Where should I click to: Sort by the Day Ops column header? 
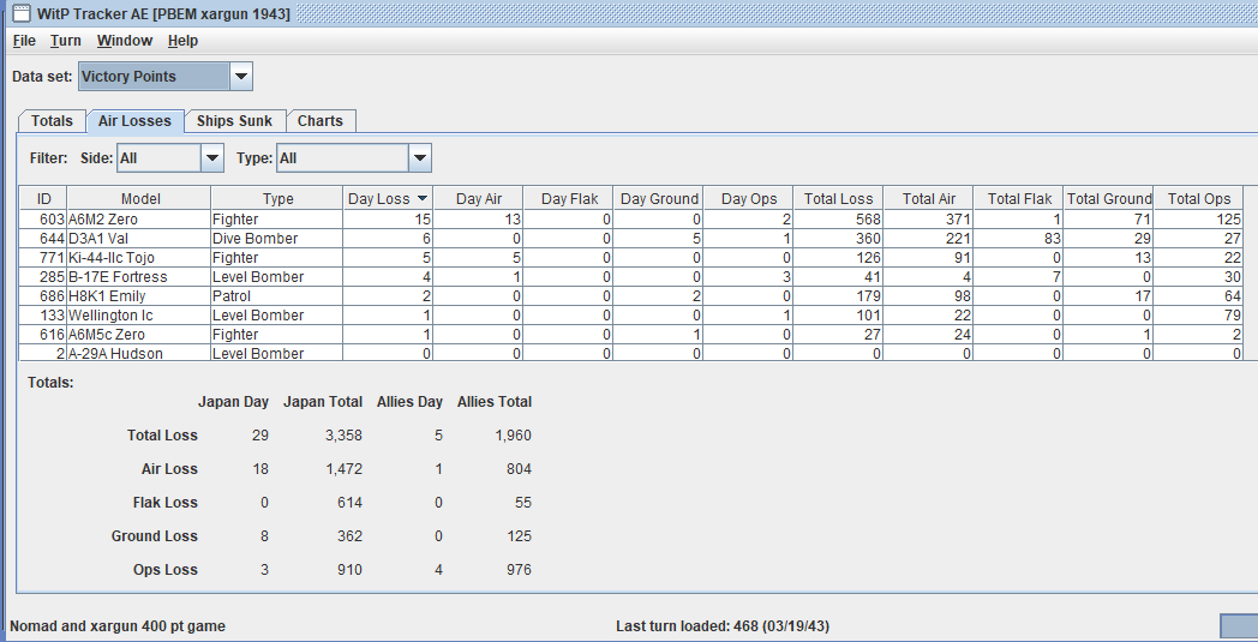click(748, 198)
